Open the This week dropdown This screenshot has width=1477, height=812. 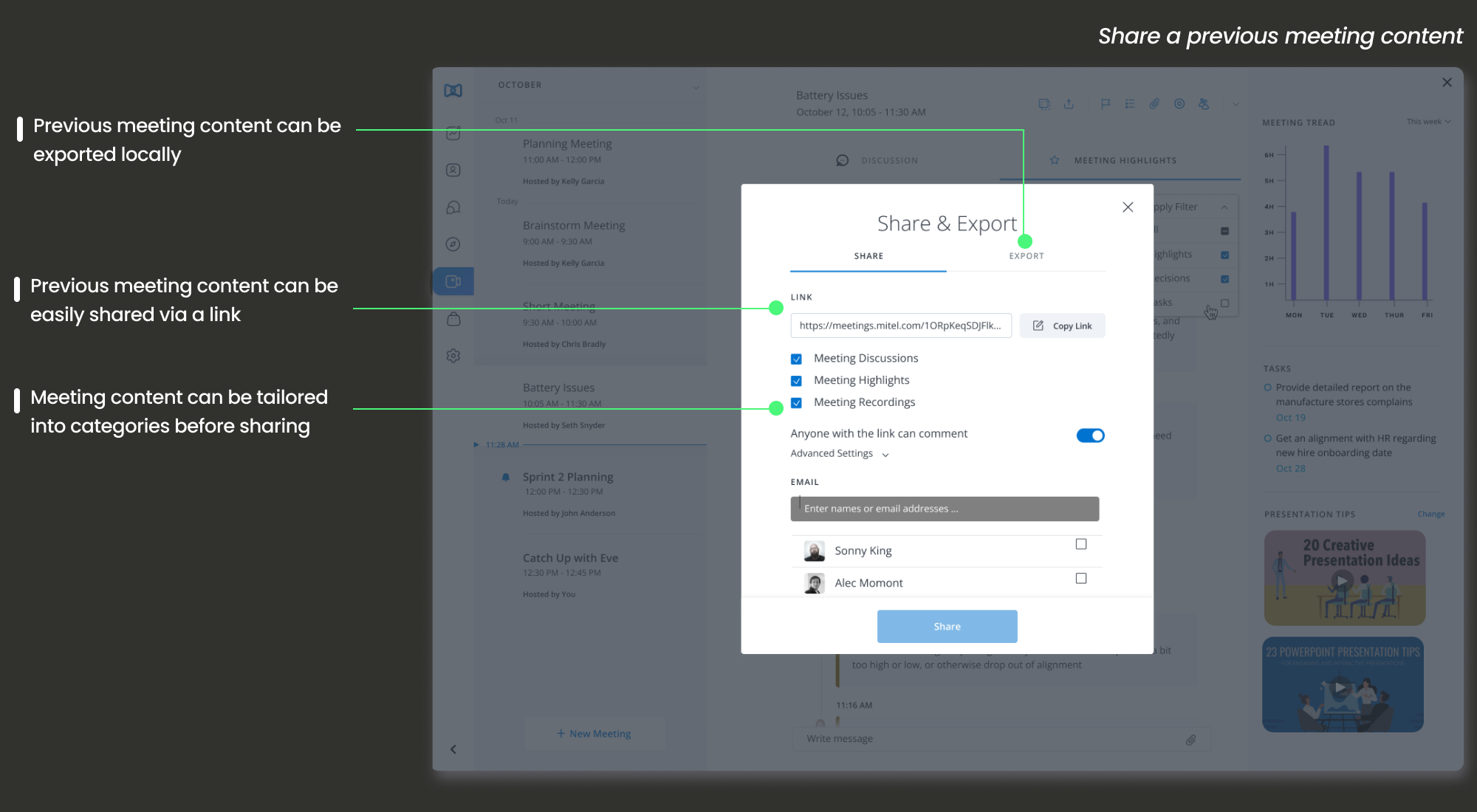click(1428, 122)
